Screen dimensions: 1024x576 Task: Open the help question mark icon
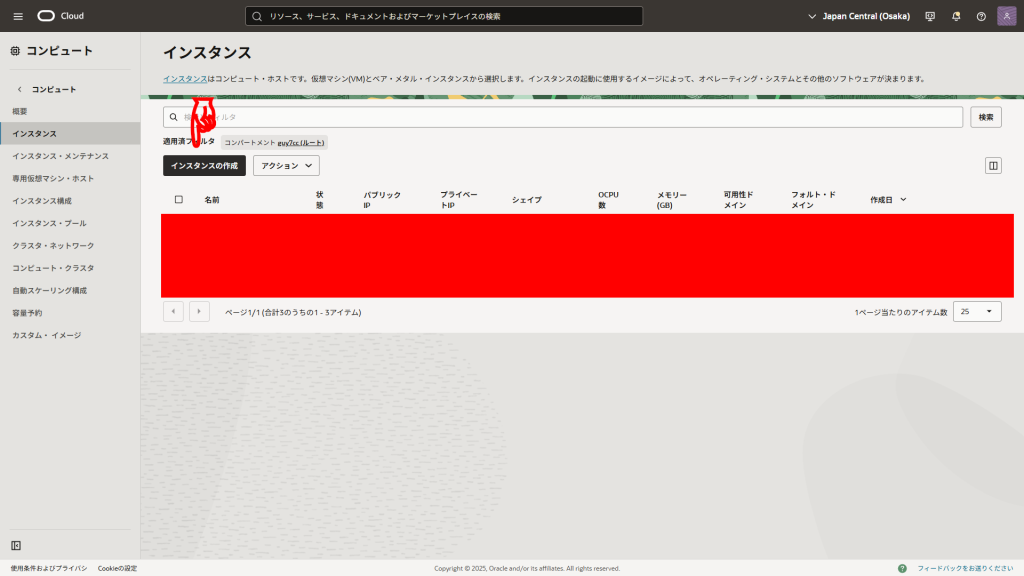coord(981,16)
